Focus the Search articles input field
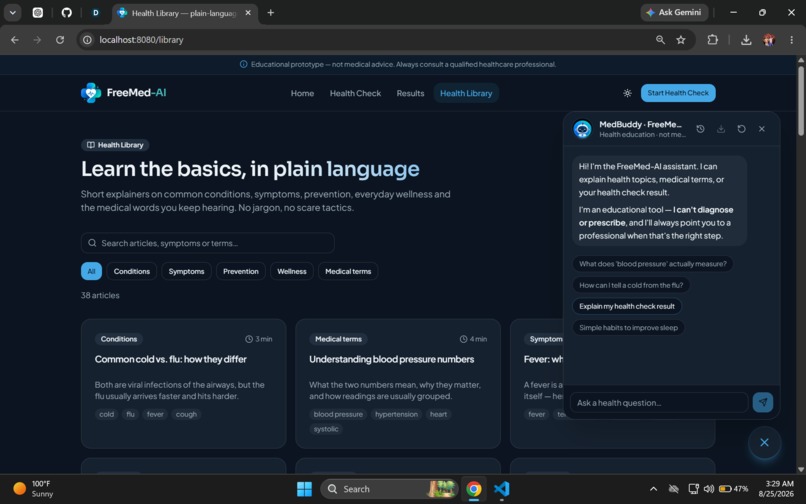This screenshot has width=806, height=504. (208, 243)
